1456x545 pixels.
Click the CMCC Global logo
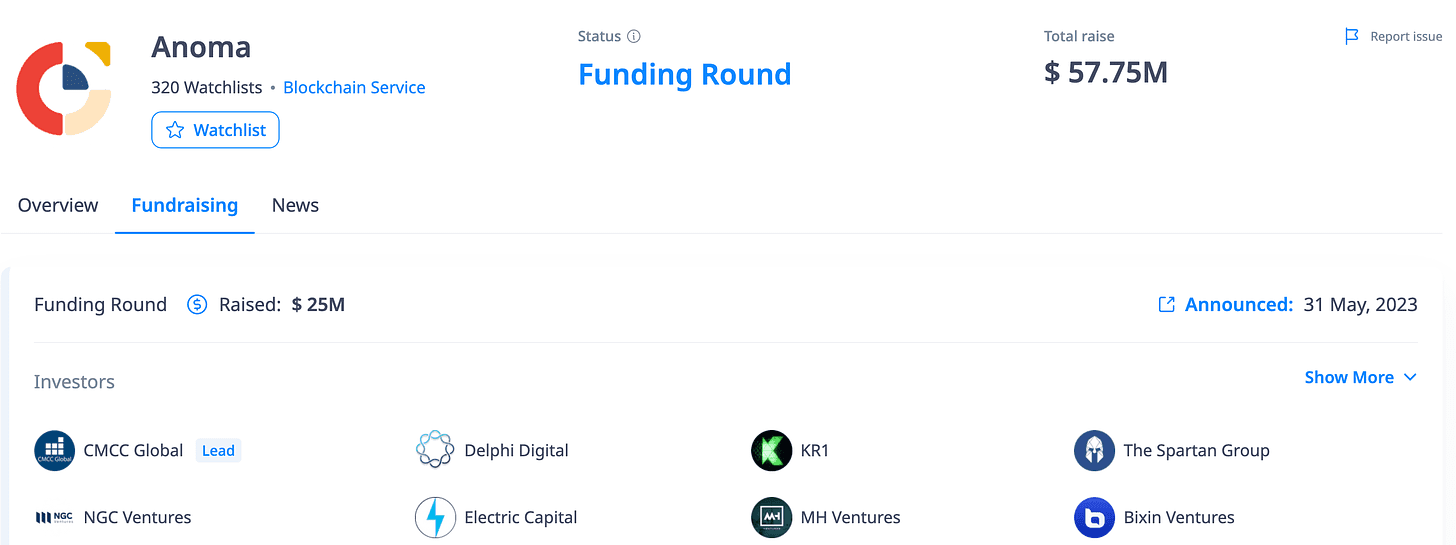tap(55, 450)
